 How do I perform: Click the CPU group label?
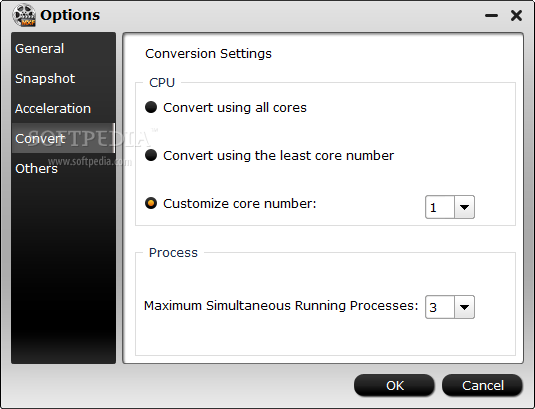162,83
